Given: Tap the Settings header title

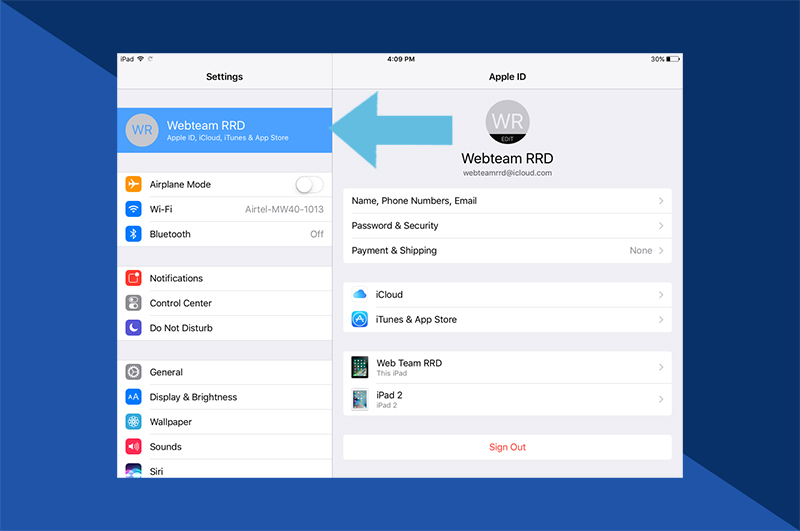Looking at the screenshot, I should tap(224, 77).
